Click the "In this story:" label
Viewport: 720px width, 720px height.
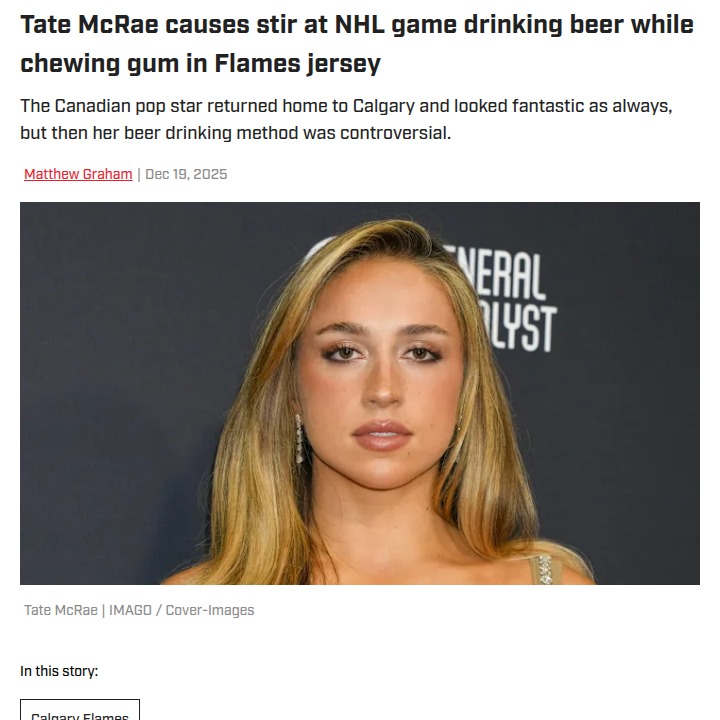click(x=59, y=671)
